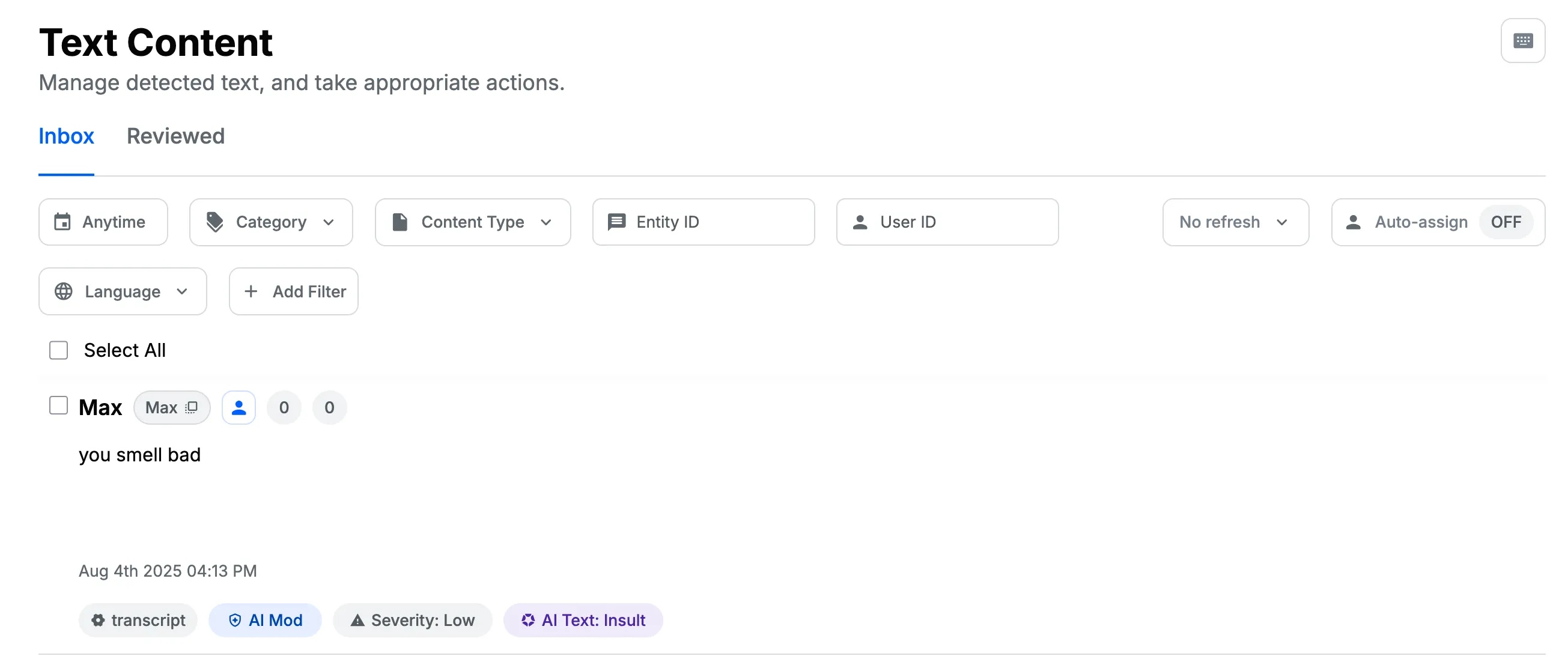Open the keyboard shortcuts icon top right
This screenshot has height=668, width=1568.
point(1523,40)
